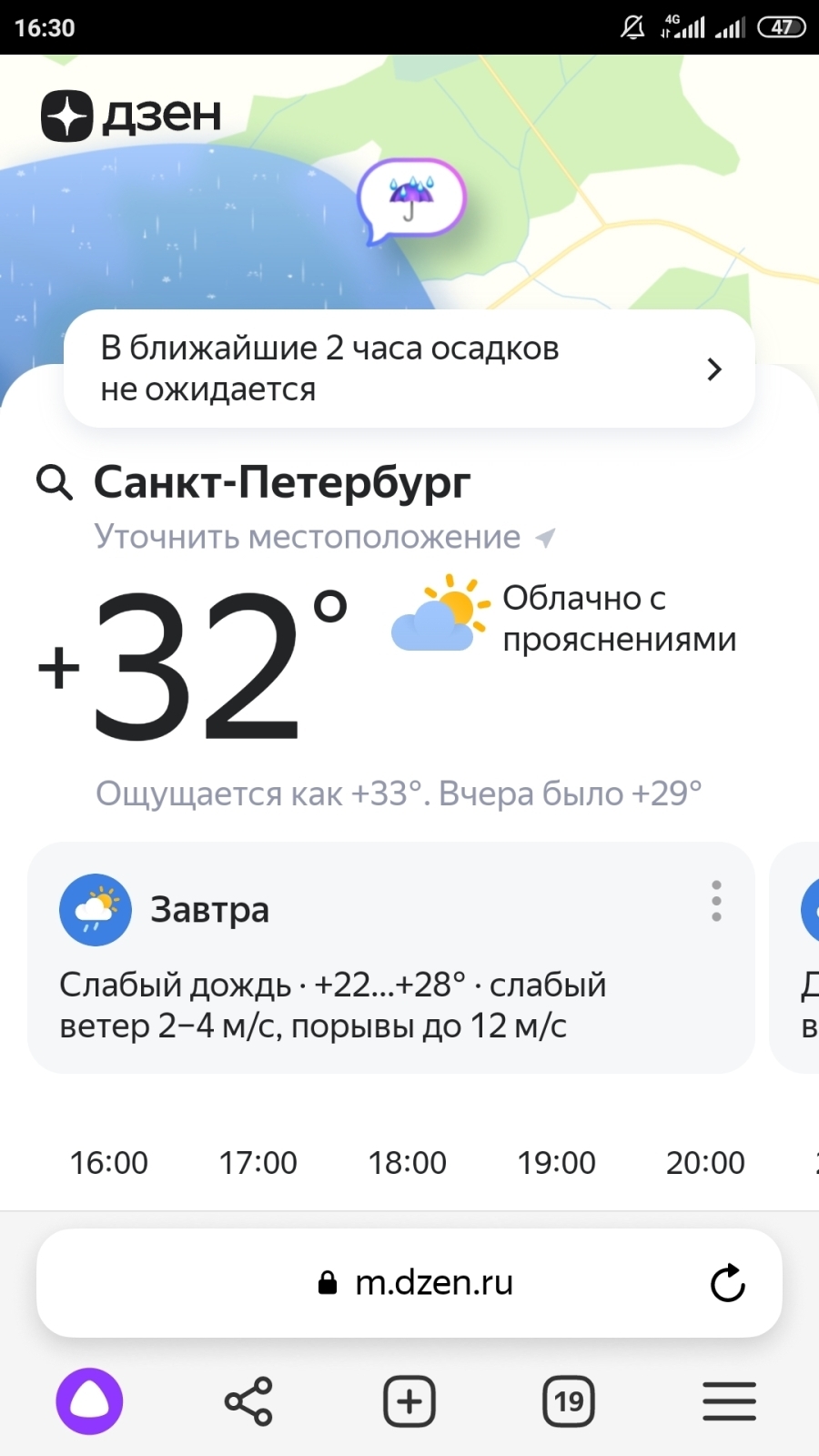
Task: Tap the umbrella rain marker on map
Action: pyautogui.click(x=411, y=198)
